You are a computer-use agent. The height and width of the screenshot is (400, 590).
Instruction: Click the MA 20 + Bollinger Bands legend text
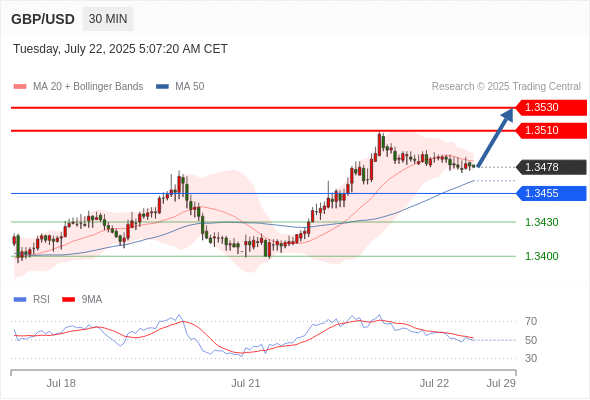click(88, 87)
